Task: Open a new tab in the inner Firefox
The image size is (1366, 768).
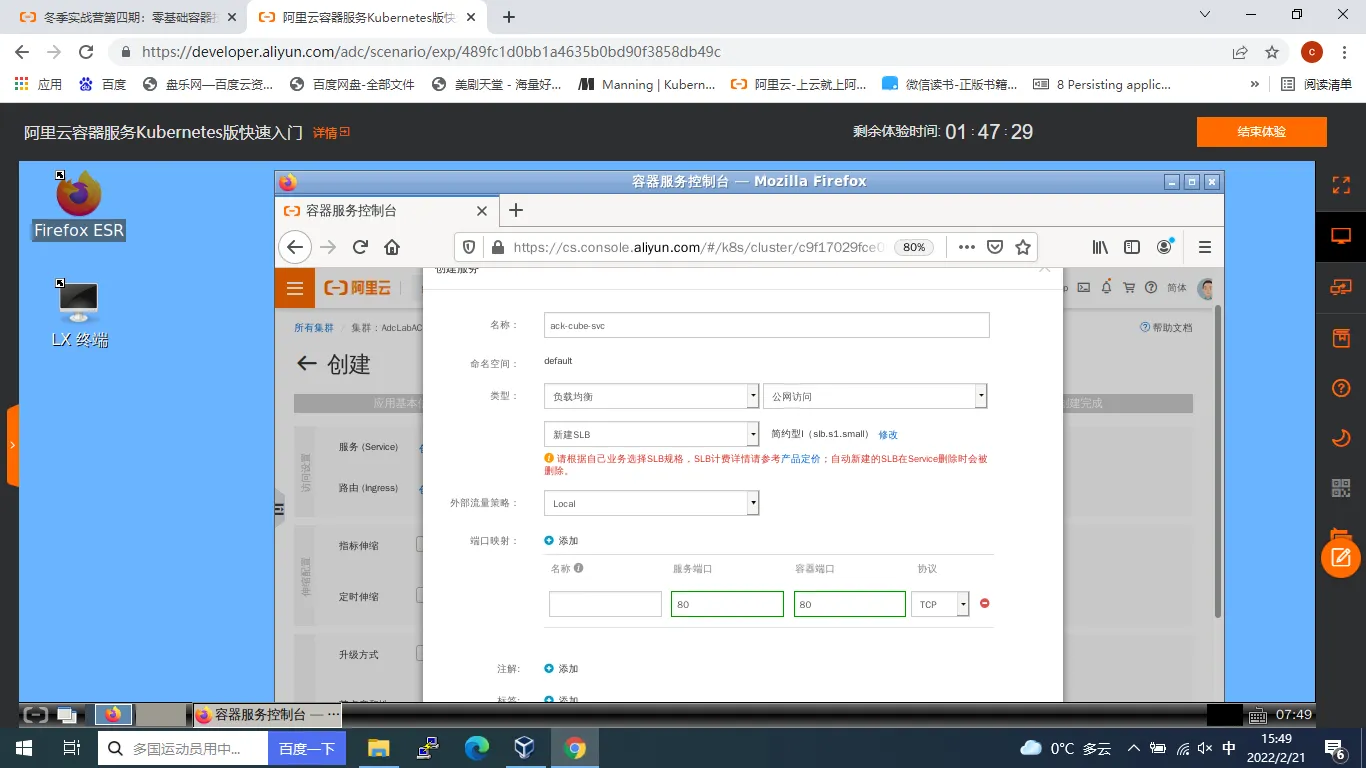Action: coord(516,210)
